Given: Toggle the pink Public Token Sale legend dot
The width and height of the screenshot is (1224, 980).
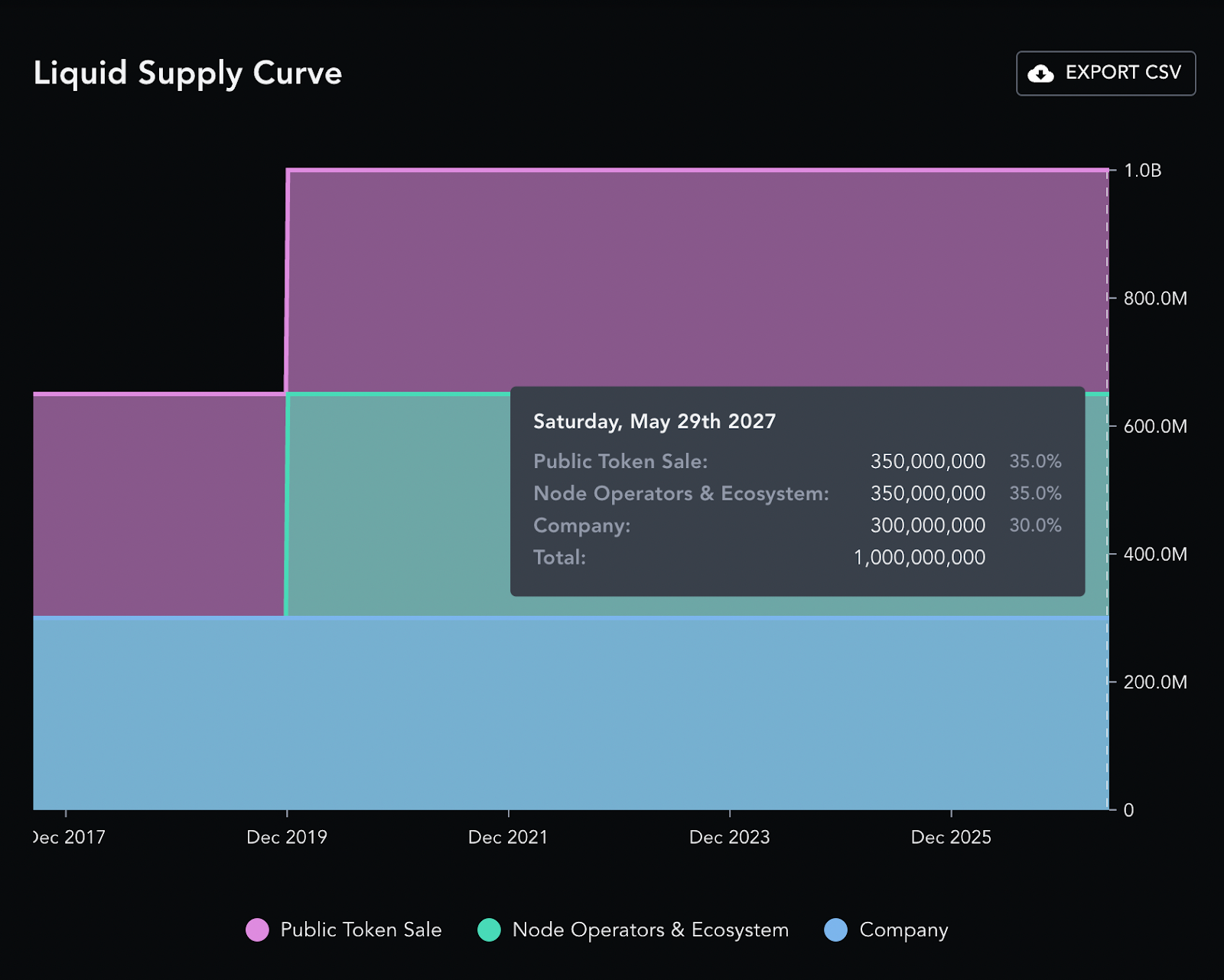Looking at the screenshot, I should [x=257, y=930].
